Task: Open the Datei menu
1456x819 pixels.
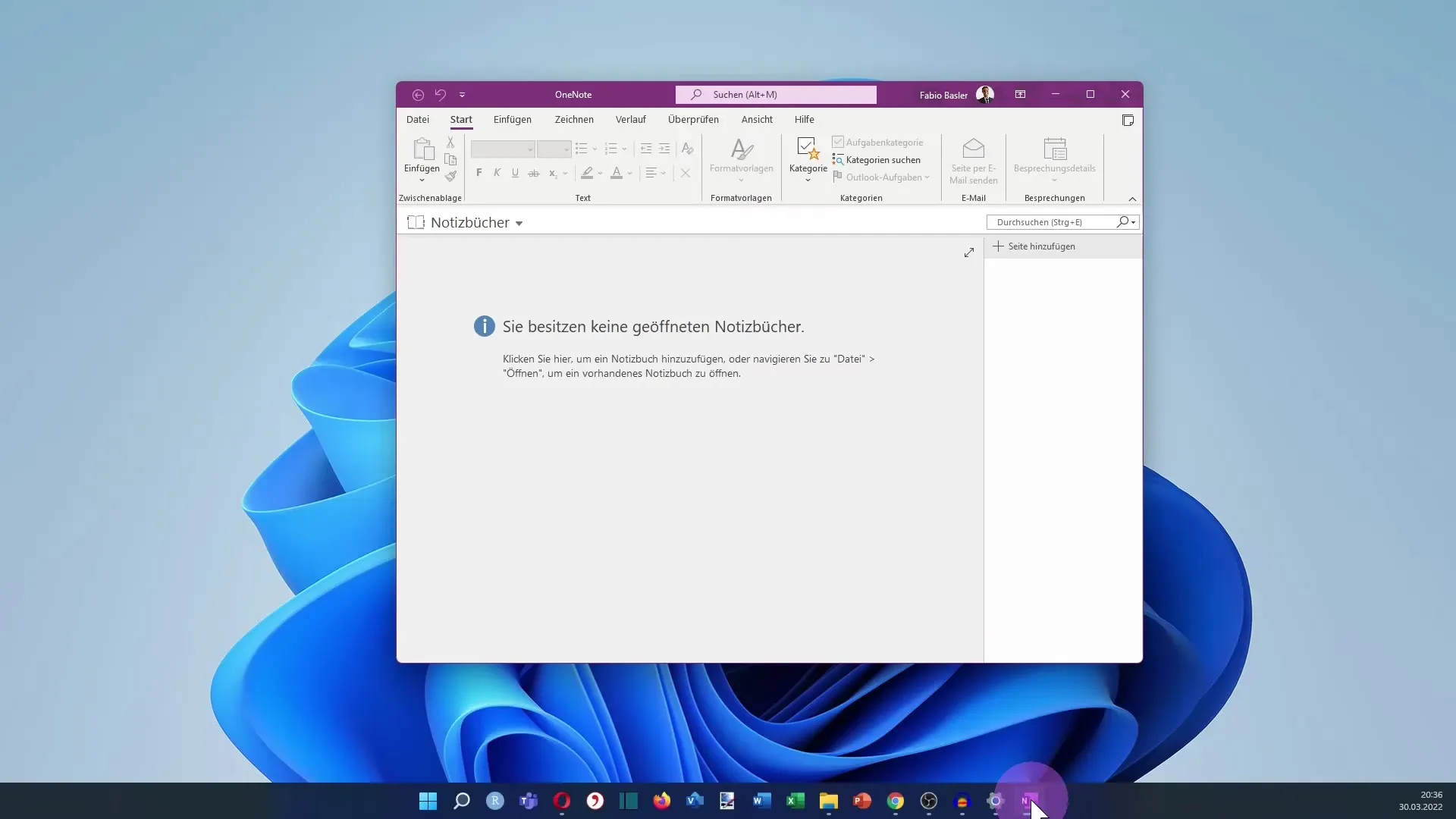Action: (x=417, y=120)
